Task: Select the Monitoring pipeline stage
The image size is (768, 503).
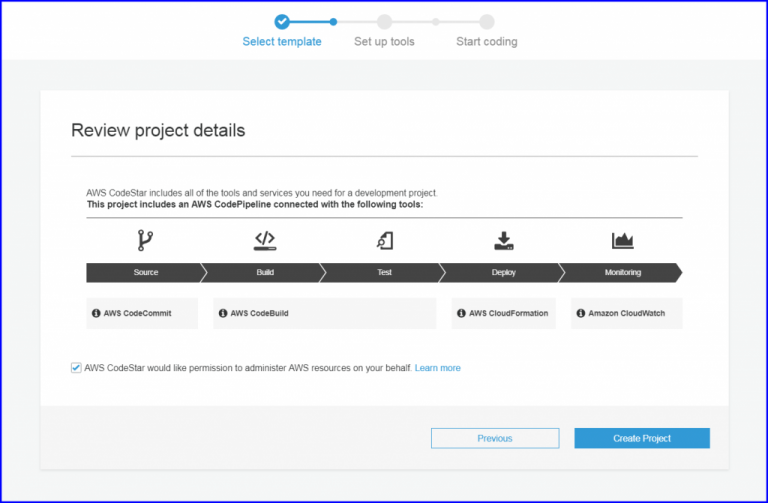Action: coord(623,272)
